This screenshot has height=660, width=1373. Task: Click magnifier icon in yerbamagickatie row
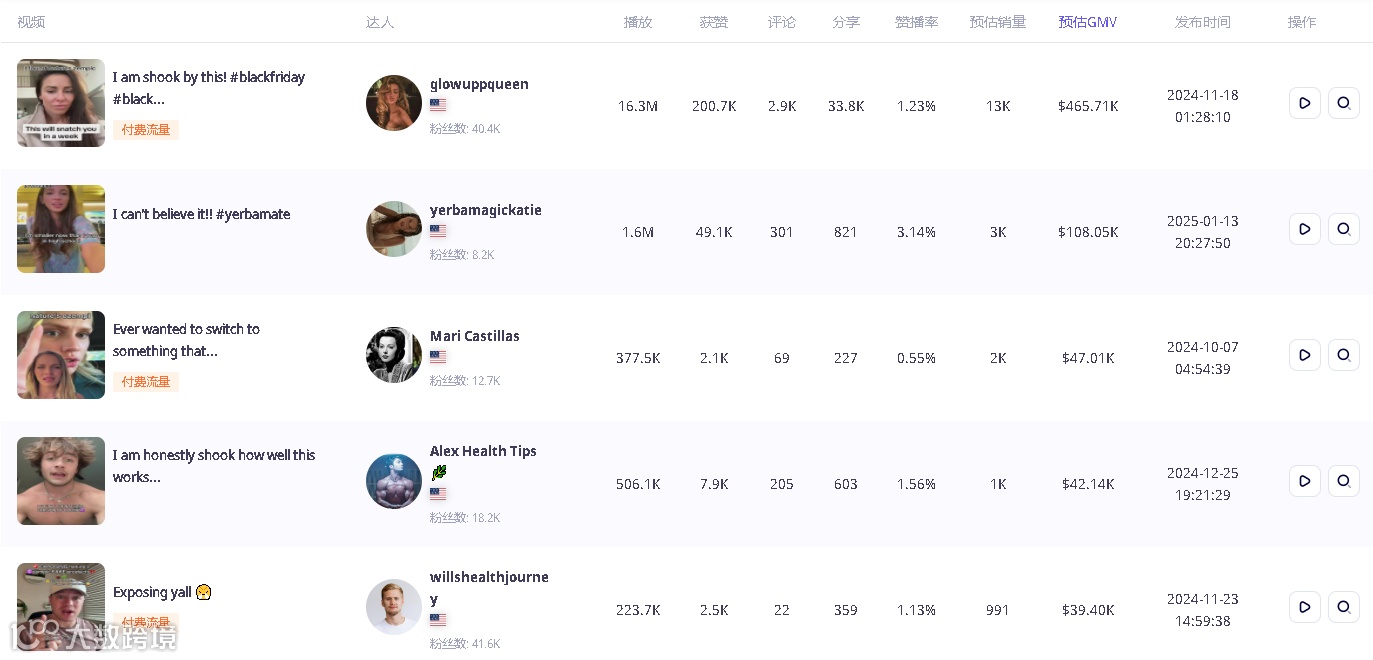coord(1343,229)
